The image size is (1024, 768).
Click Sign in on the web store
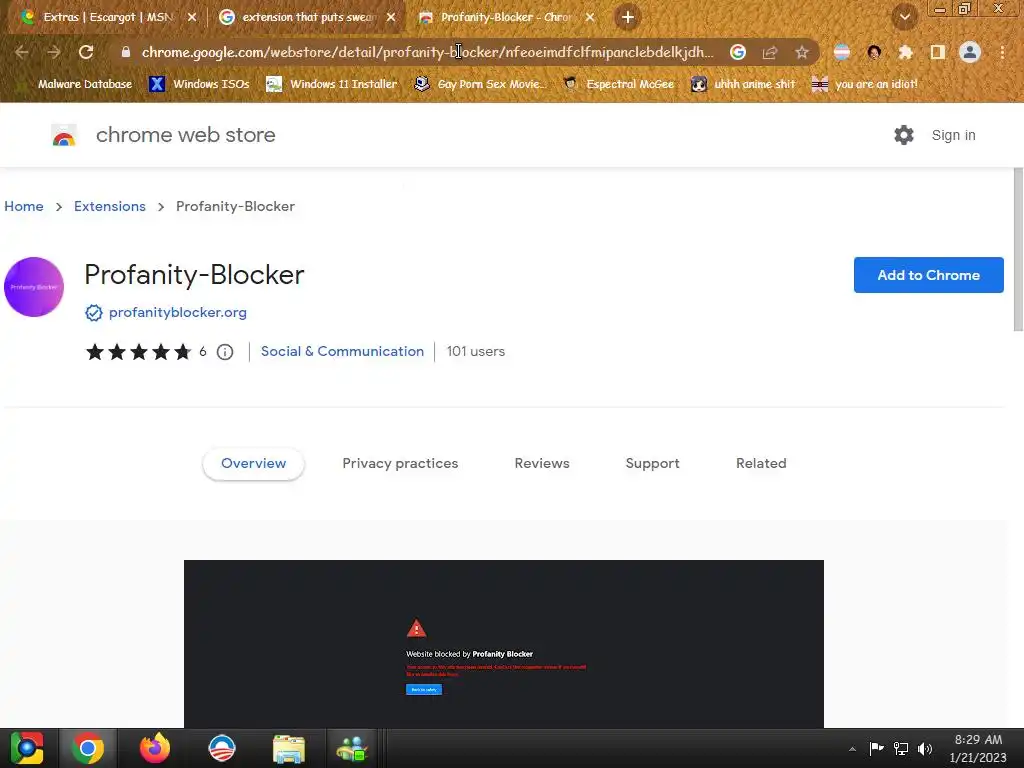pos(953,135)
